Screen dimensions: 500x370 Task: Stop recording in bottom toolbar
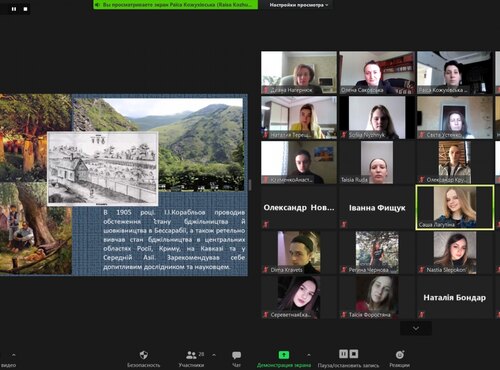[354, 354]
